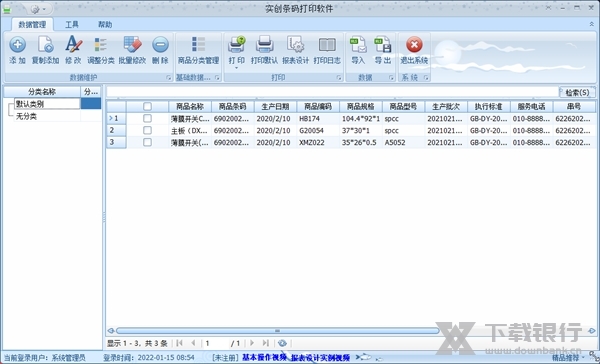600x364 pixels.
Task: Click the 导入 import icon
Action: point(358,45)
